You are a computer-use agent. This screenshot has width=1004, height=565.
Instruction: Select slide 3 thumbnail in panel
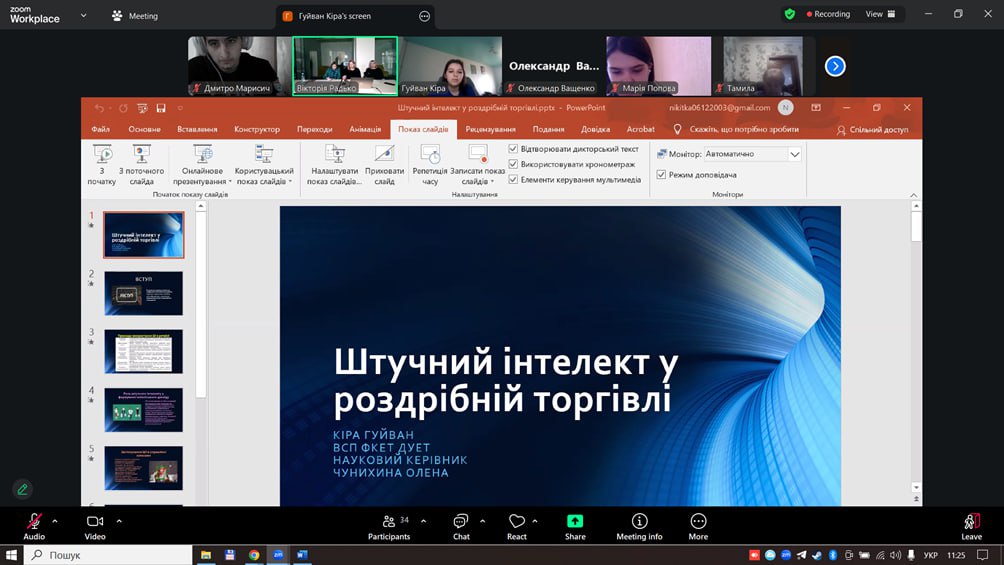tap(144, 351)
